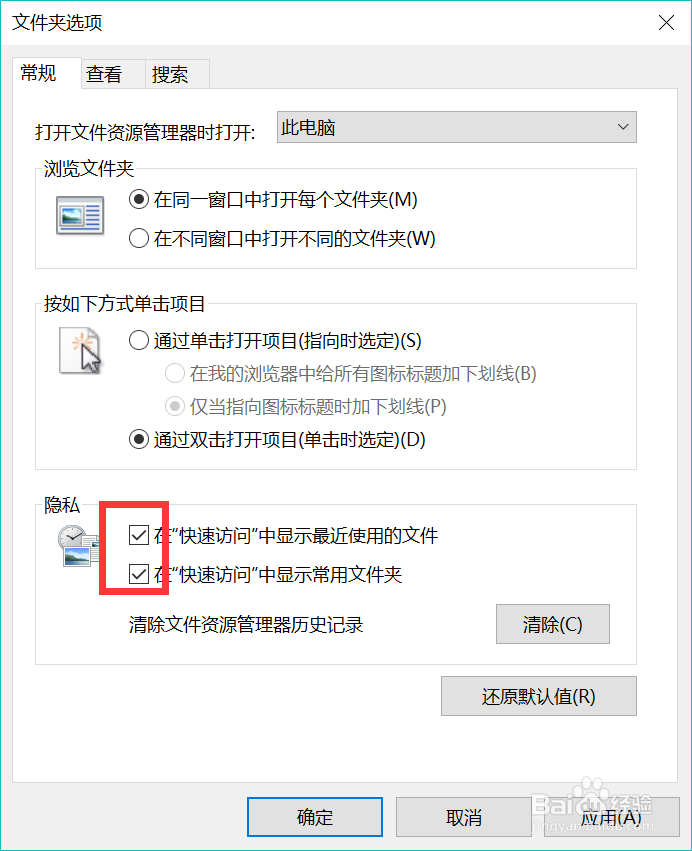Viewport: 692px width, 851px height.
Task: Click the privacy clock and pictures icon
Action: tap(79, 545)
